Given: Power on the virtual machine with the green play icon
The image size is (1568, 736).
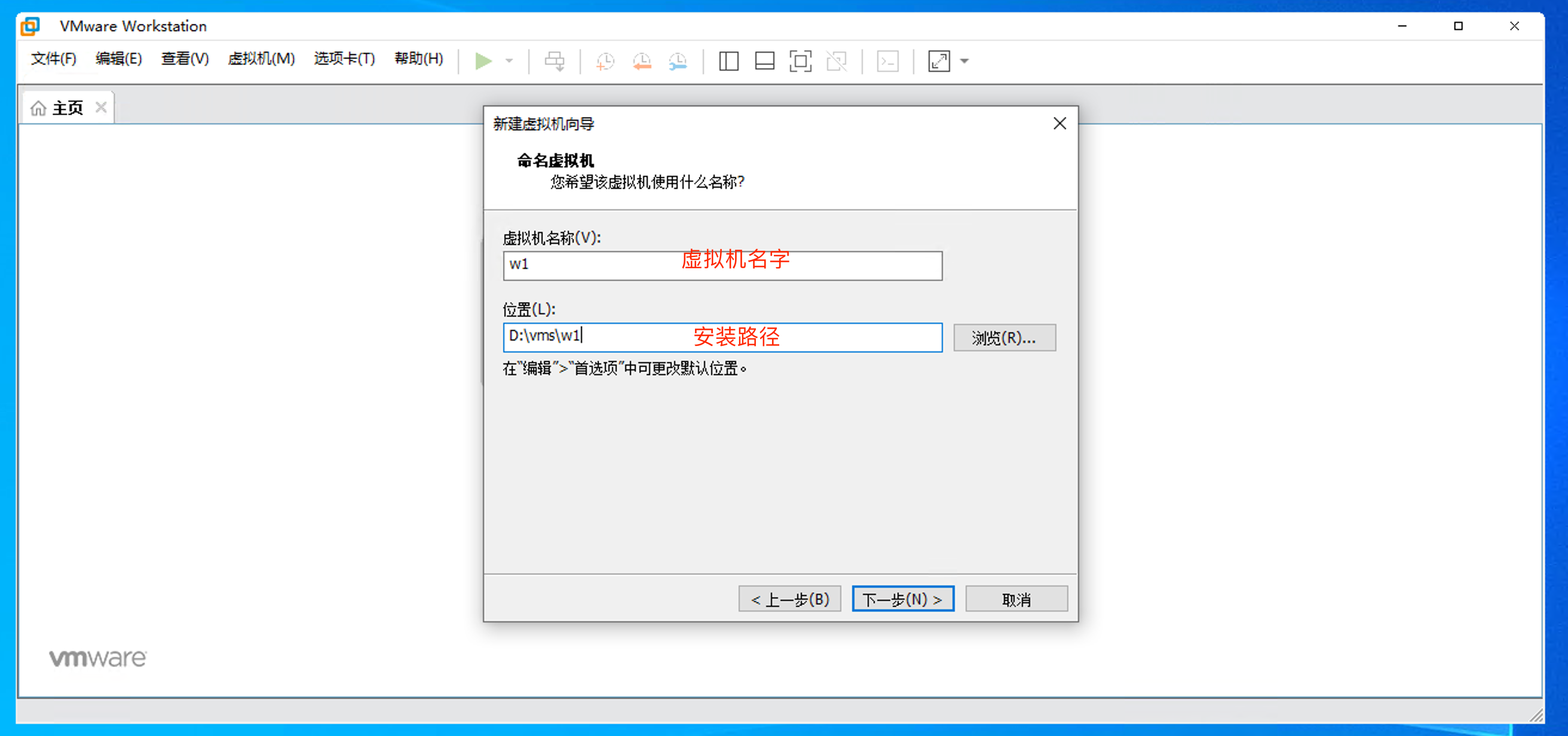Looking at the screenshot, I should pos(484,61).
